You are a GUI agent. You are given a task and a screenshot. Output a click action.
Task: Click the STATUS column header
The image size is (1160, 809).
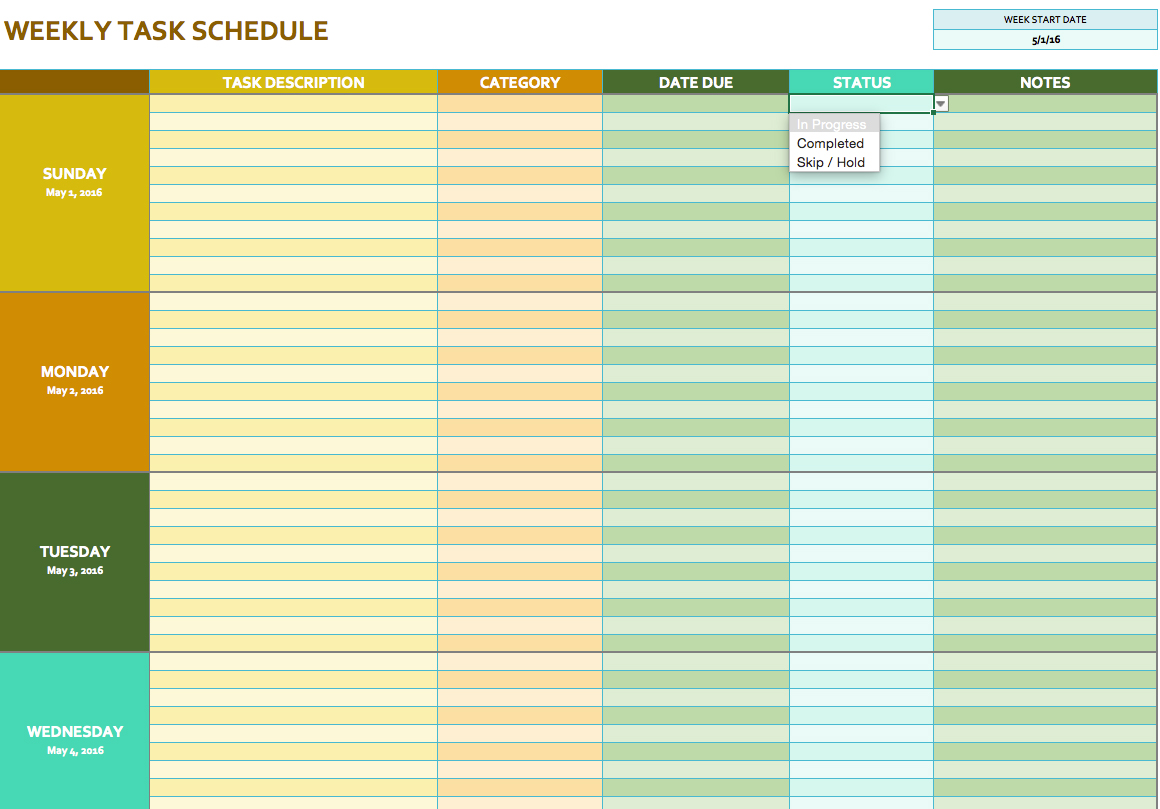click(861, 82)
